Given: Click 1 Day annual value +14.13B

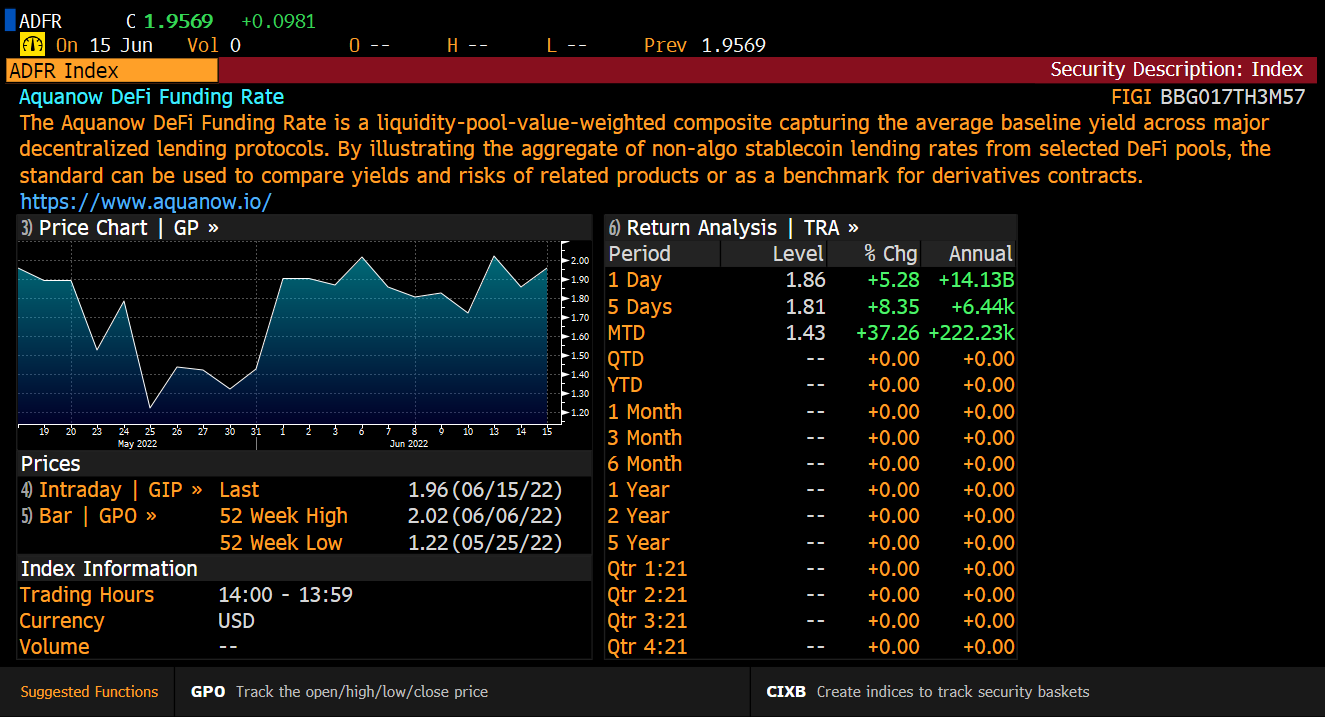Looking at the screenshot, I should point(976,281).
